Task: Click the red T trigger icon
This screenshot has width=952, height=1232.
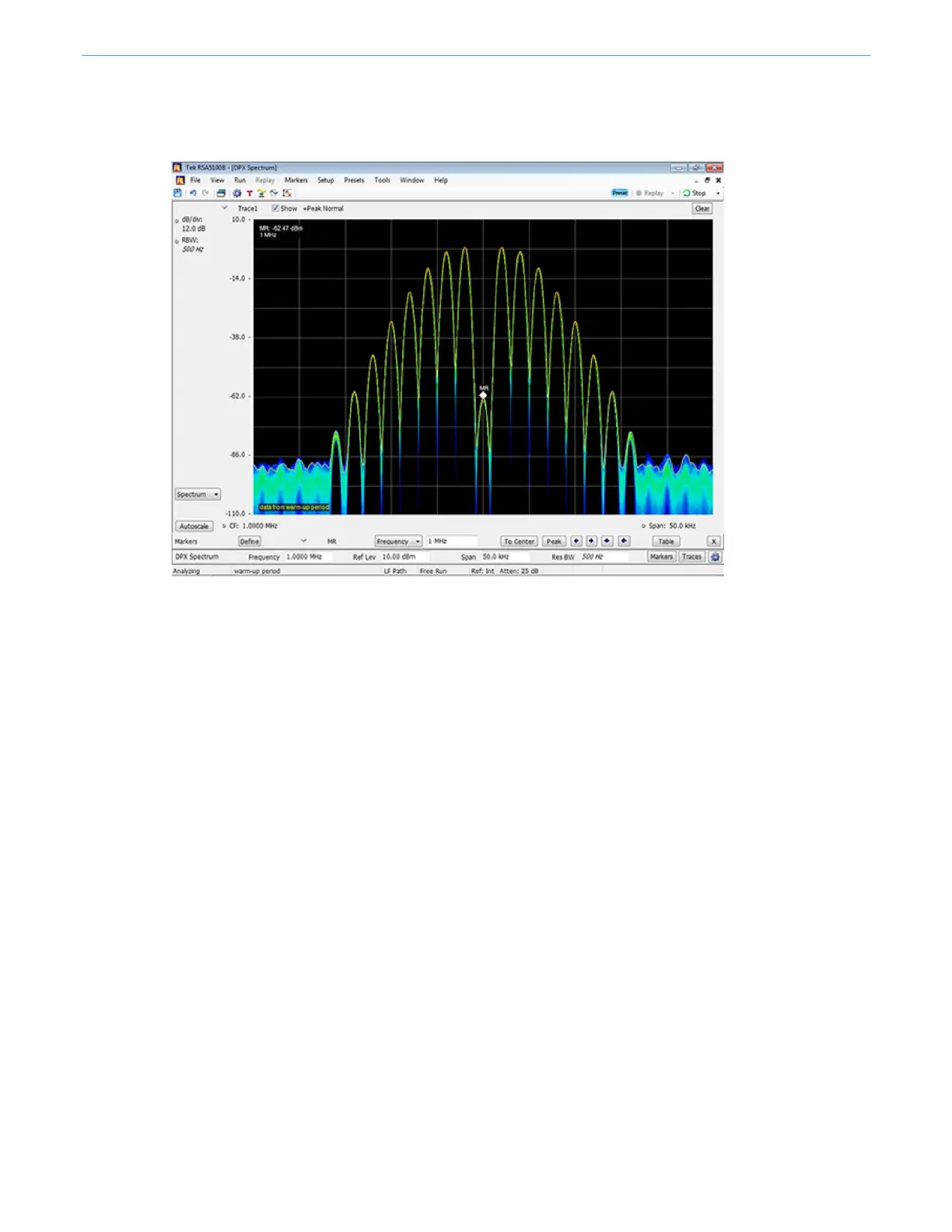Action: pyautogui.click(x=249, y=193)
